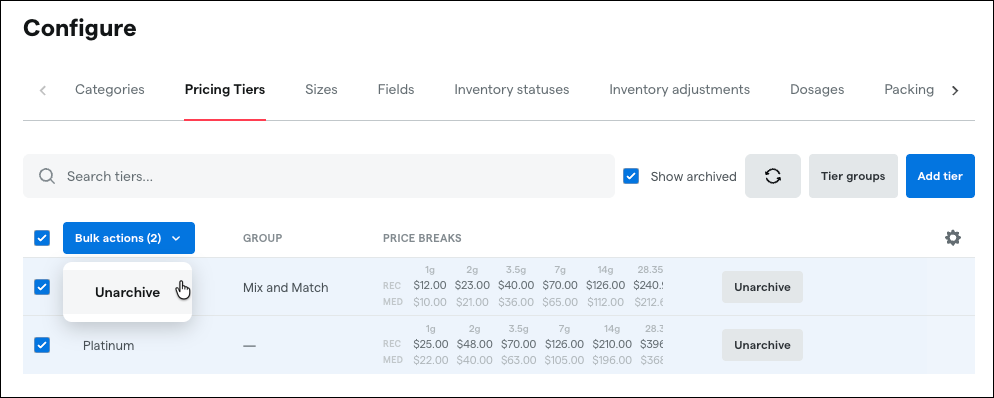The image size is (994, 398).
Task: Choose Unarchive from the bulk actions menu
Action: [x=127, y=292]
